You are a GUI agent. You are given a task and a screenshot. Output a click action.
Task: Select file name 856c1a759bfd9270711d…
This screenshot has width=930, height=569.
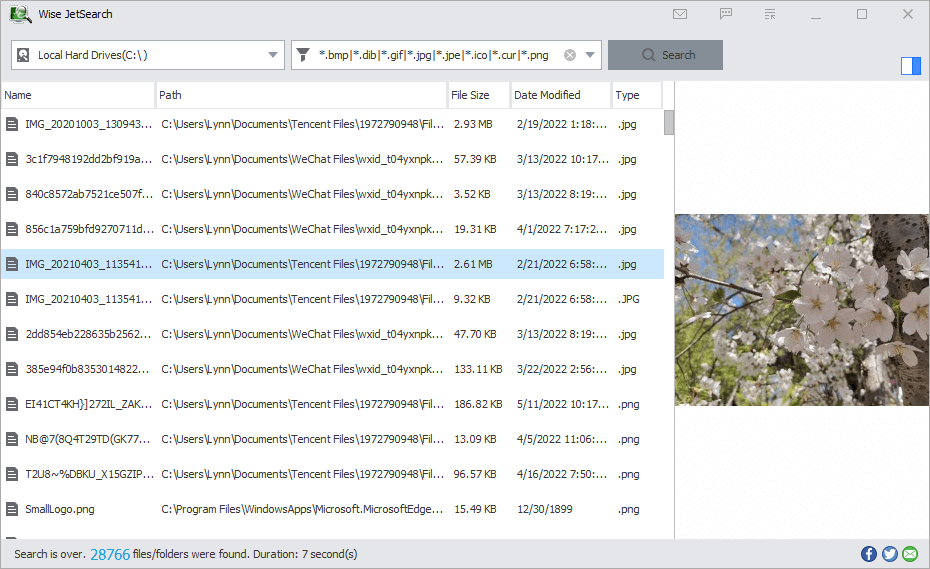click(88, 229)
